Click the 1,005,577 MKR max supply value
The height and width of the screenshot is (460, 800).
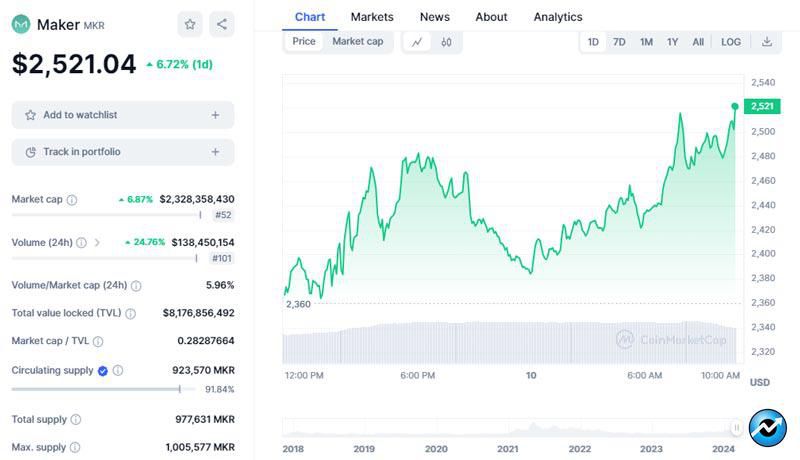(x=200, y=447)
